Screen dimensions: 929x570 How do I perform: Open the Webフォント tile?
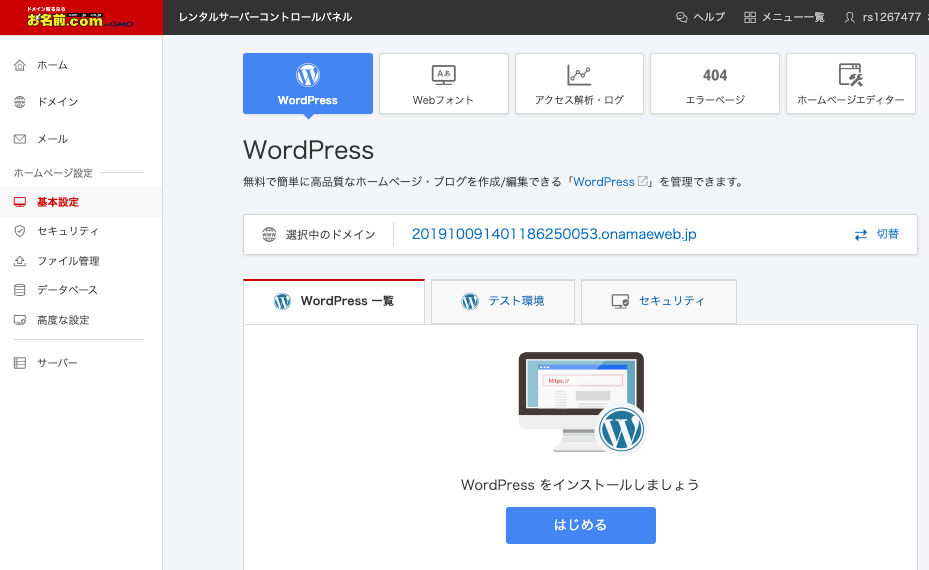[x=443, y=84]
